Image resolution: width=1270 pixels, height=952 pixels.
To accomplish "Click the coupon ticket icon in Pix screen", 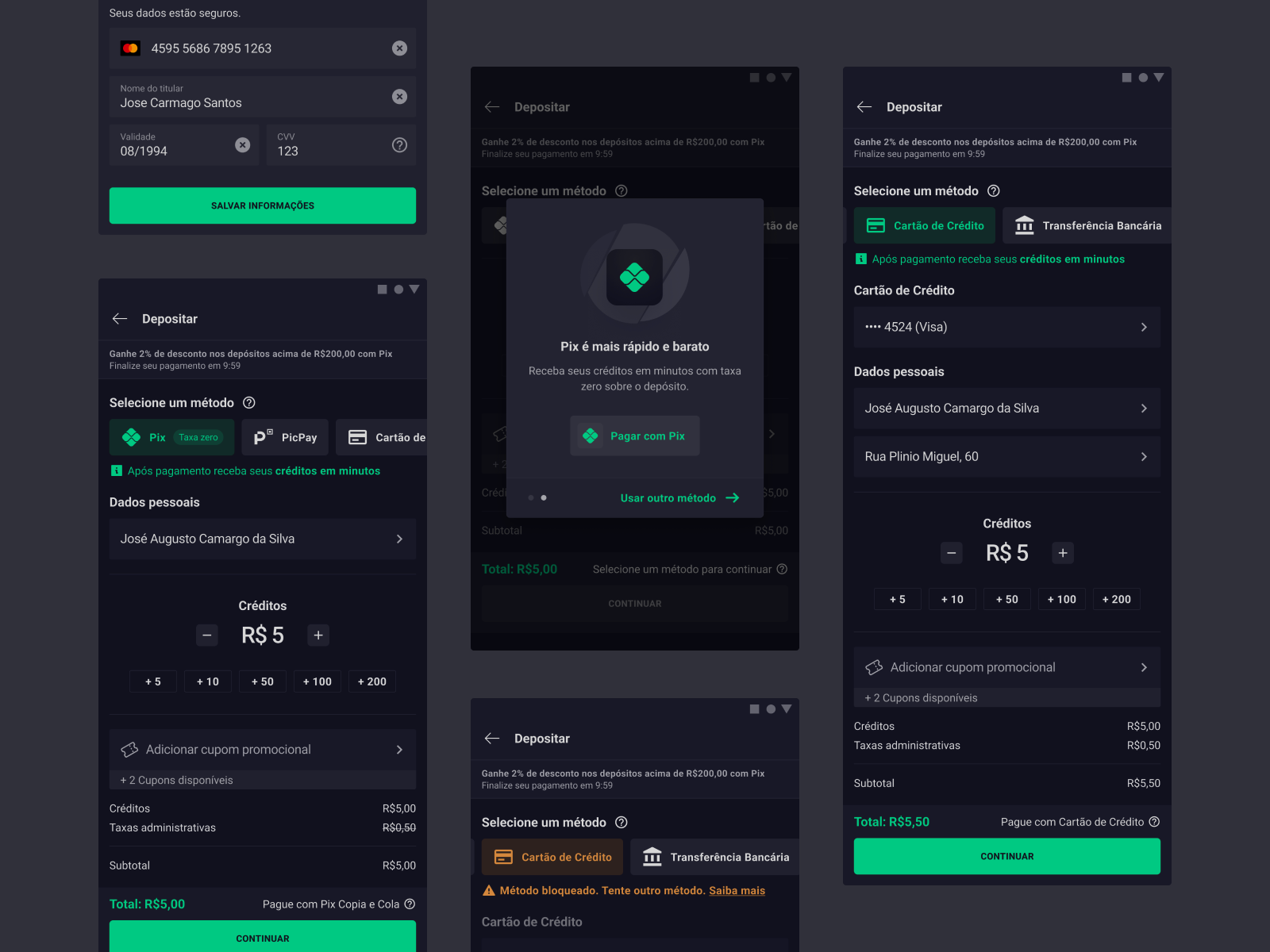I will click(129, 750).
